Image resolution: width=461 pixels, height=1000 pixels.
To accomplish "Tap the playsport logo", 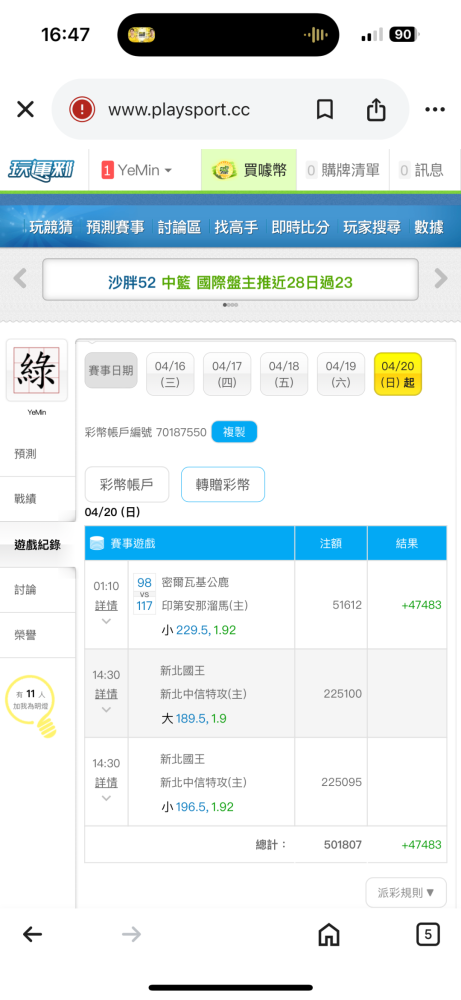I will tap(41, 170).
